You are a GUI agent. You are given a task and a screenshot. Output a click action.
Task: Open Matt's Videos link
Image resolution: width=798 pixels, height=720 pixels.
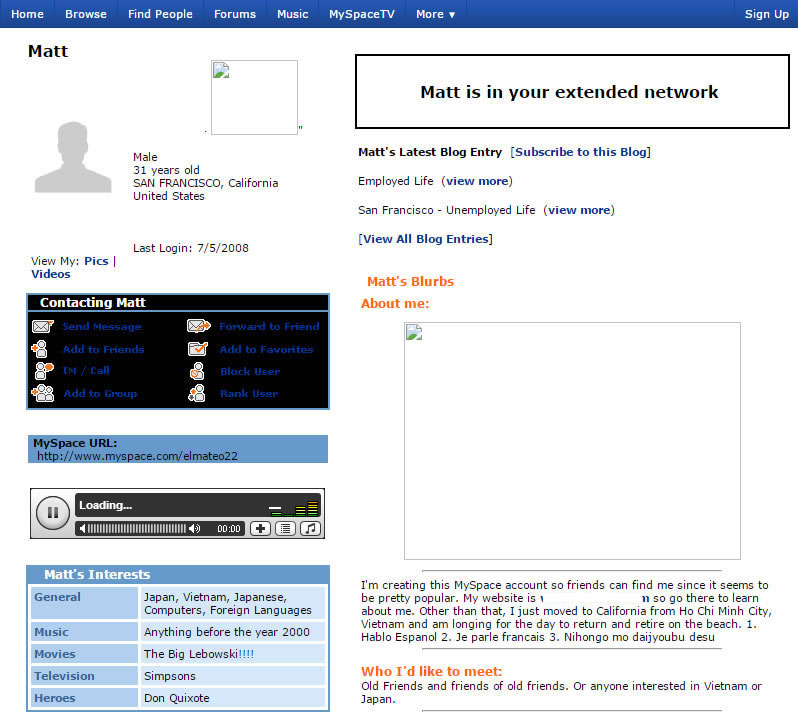tap(51, 274)
